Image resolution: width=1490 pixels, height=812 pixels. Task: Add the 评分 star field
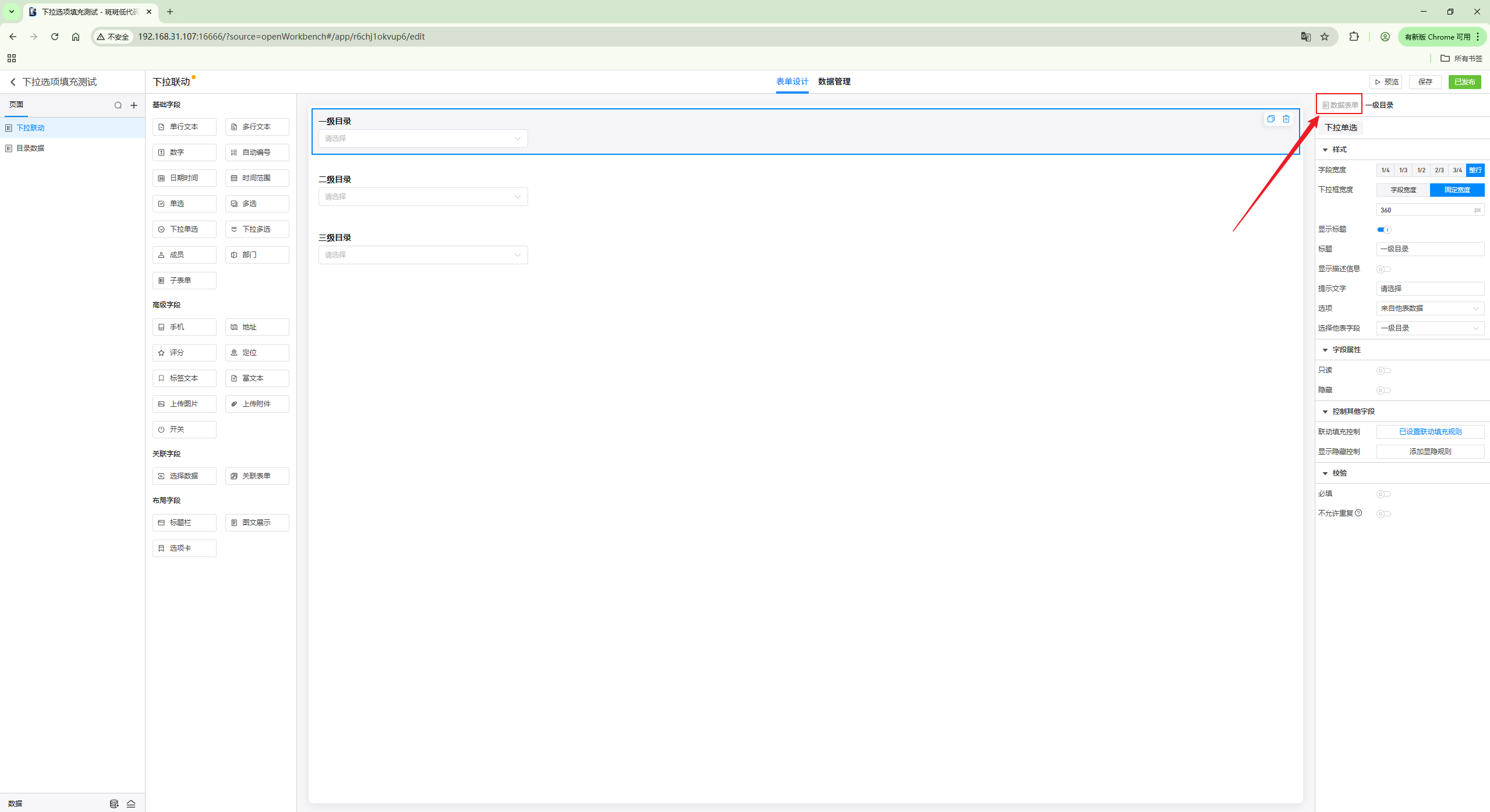(184, 353)
